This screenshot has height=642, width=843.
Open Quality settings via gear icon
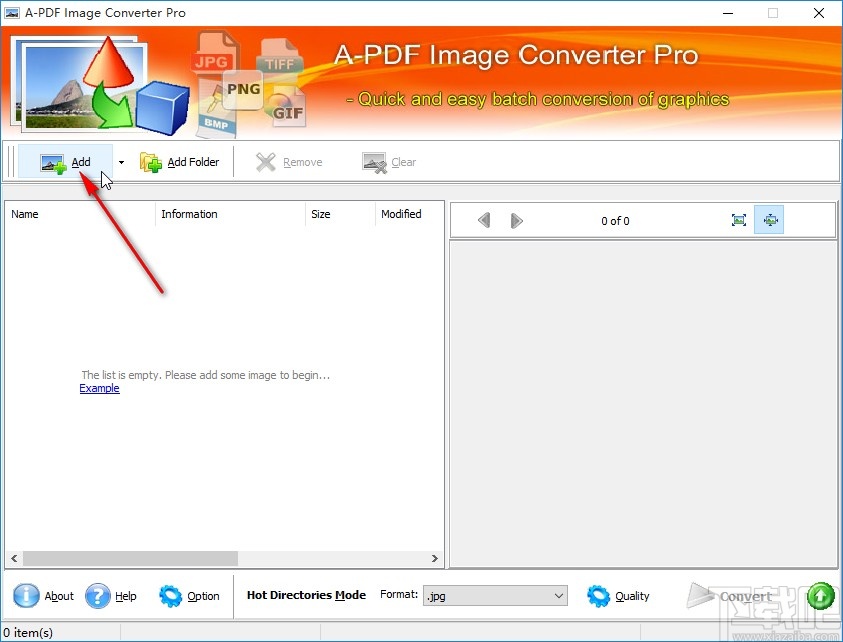tap(598, 596)
